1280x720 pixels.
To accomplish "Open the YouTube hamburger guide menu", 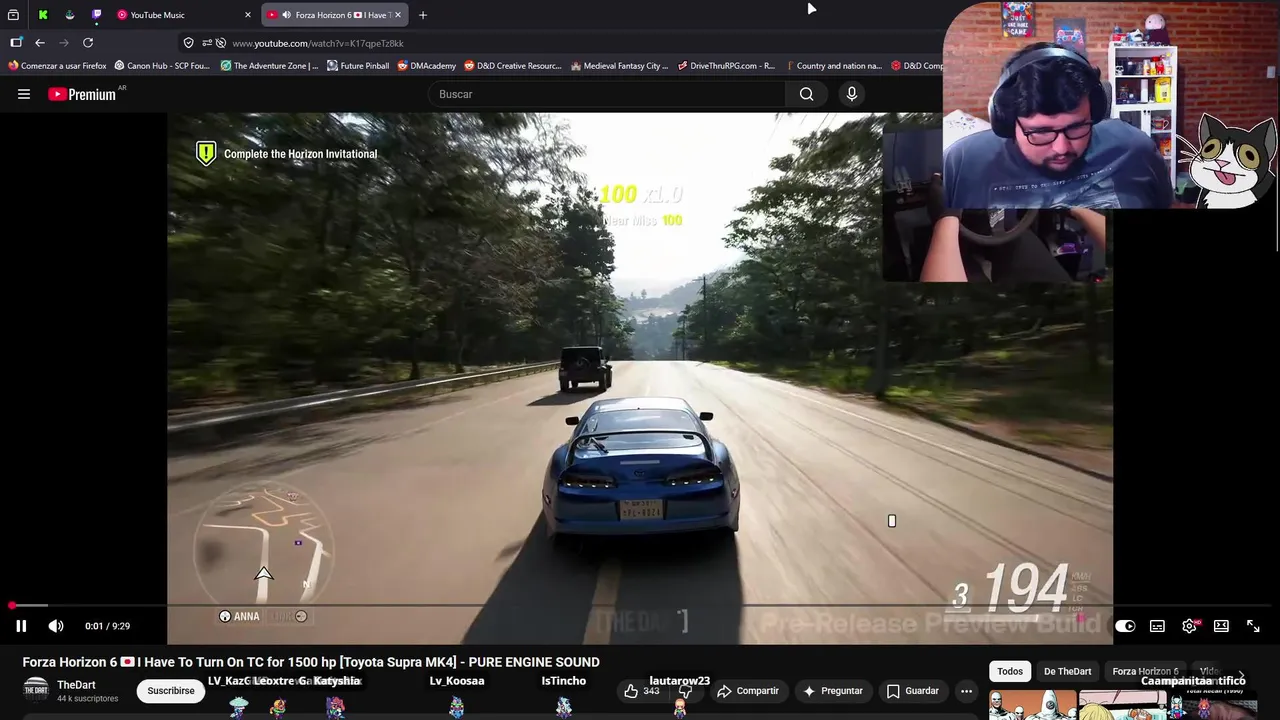I will pos(24,94).
